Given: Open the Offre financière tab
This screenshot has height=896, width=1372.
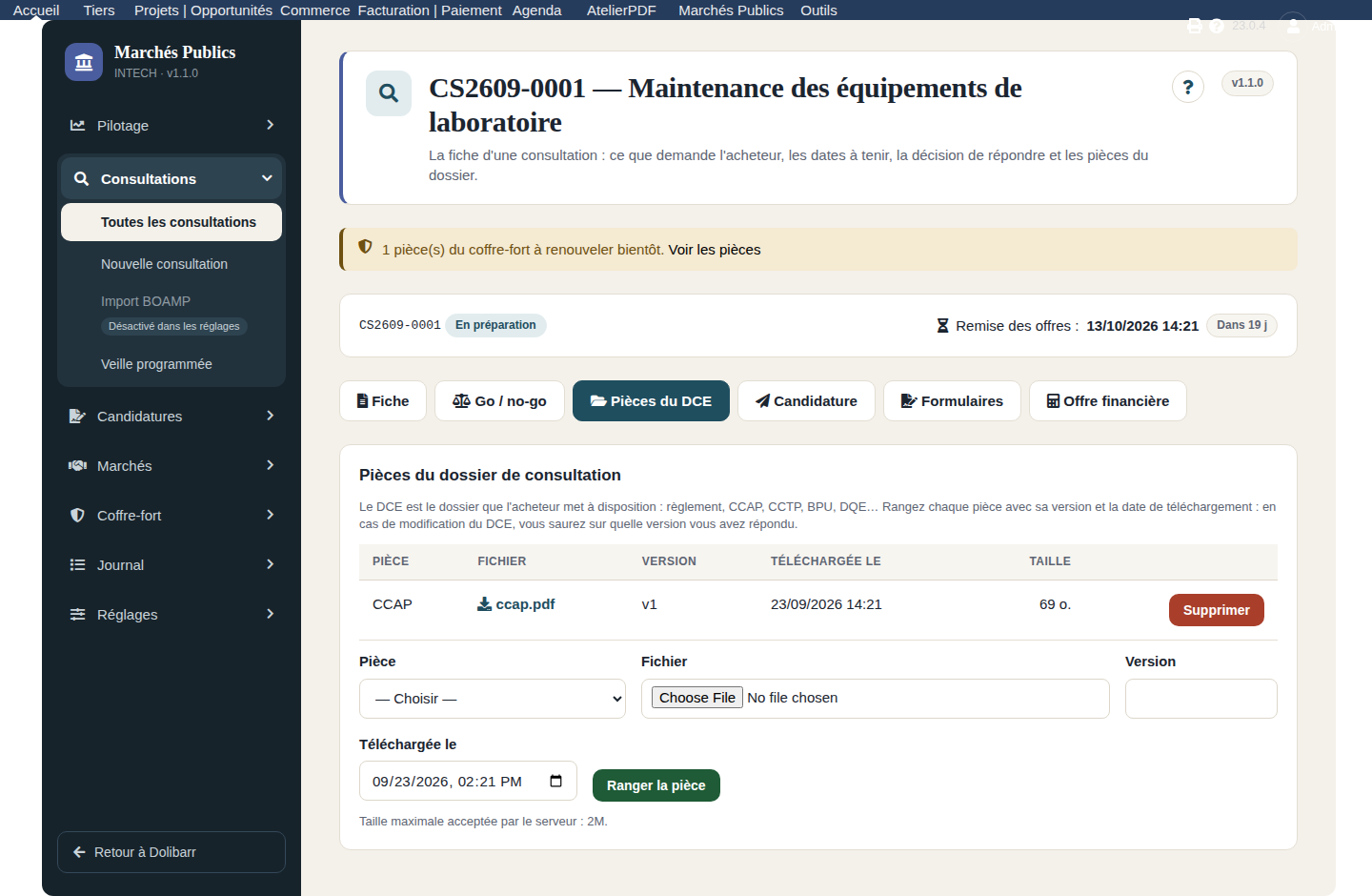Looking at the screenshot, I should pyautogui.click(x=1108, y=400).
